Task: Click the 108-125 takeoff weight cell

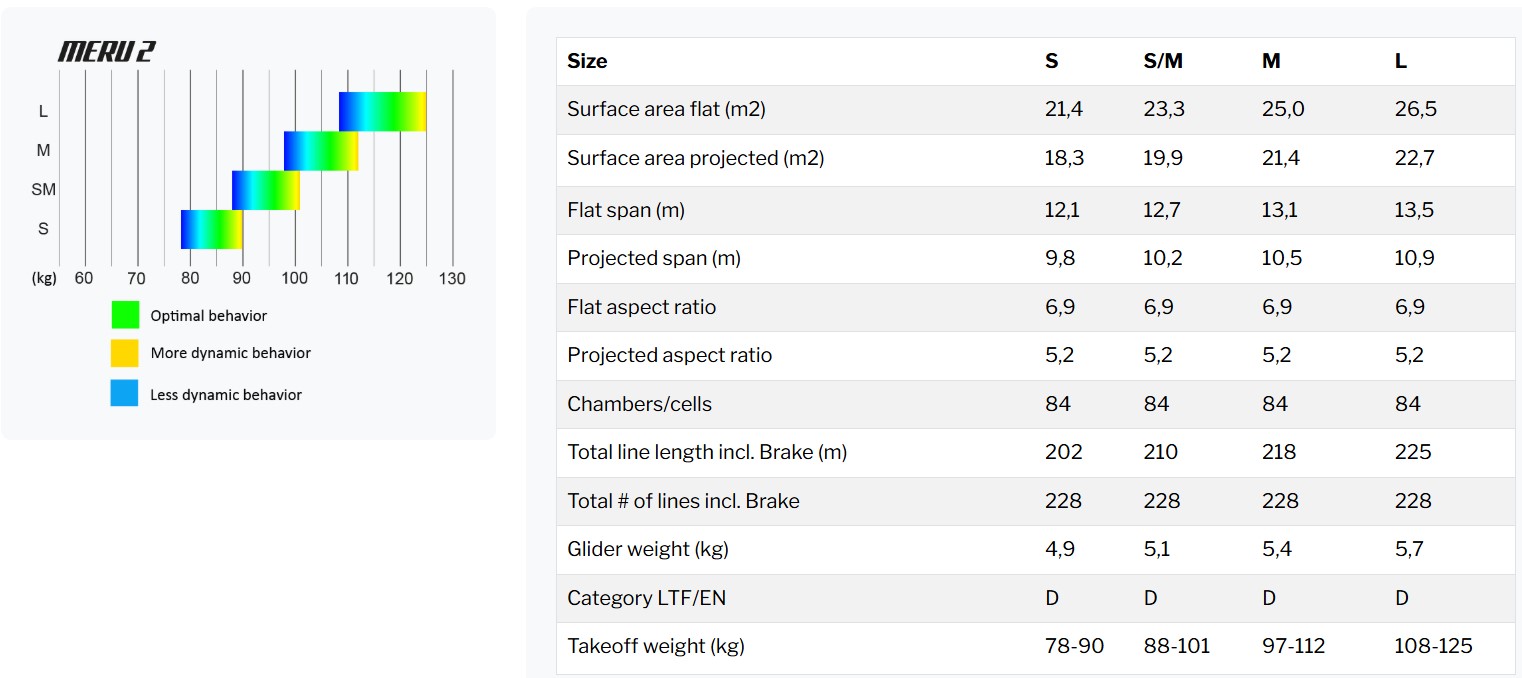Action: (x=1433, y=646)
